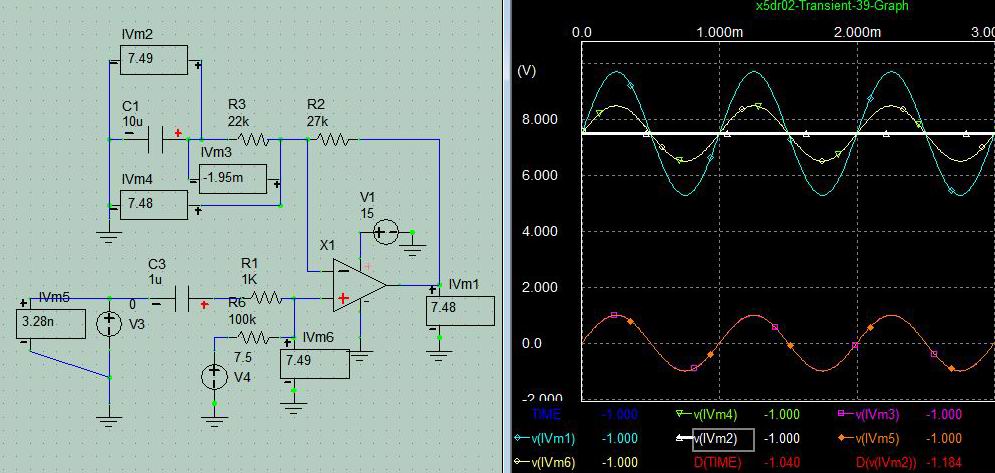Image resolution: width=995 pixels, height=473 pixels.
Task: Click the 1.000m time axis label
Action: 721,32
